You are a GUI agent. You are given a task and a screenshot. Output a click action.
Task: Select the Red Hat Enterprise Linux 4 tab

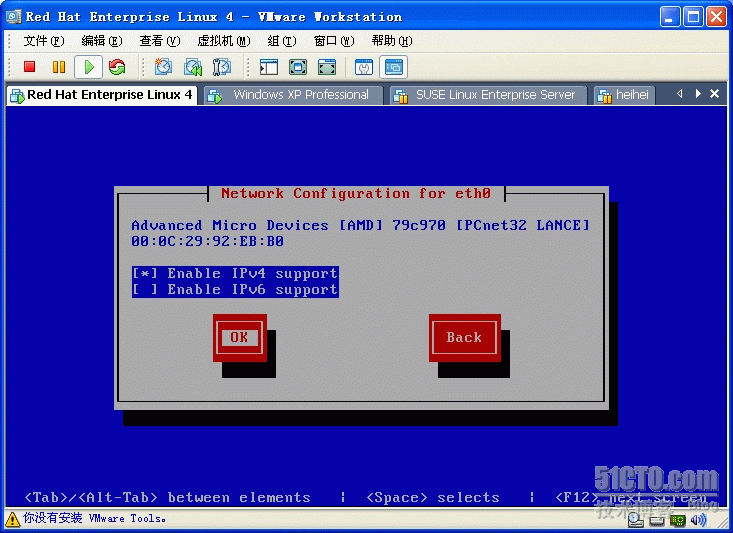[101, 95]
